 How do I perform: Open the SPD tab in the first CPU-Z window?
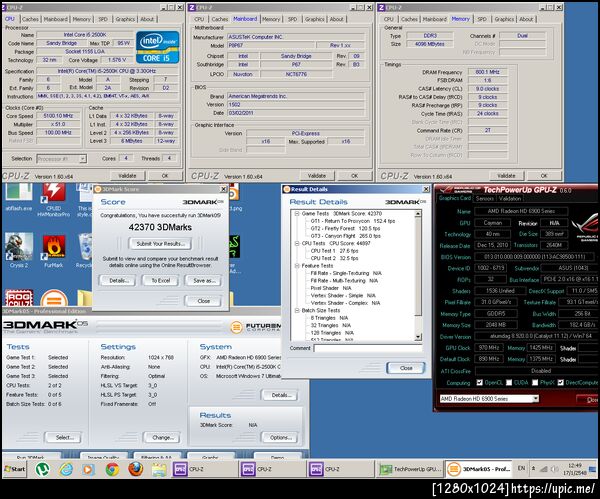pos(103,19)
